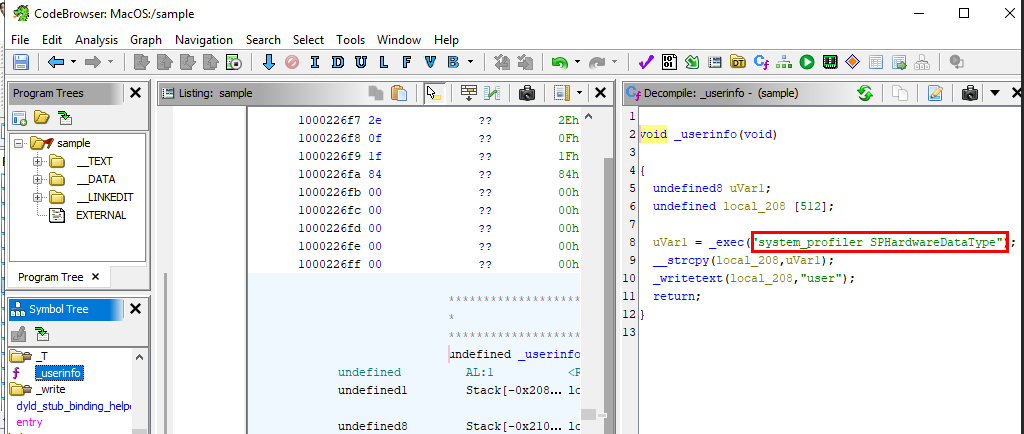Open the Window menu
This screenshot has width=1024, height=434.
tap(399, 40)
